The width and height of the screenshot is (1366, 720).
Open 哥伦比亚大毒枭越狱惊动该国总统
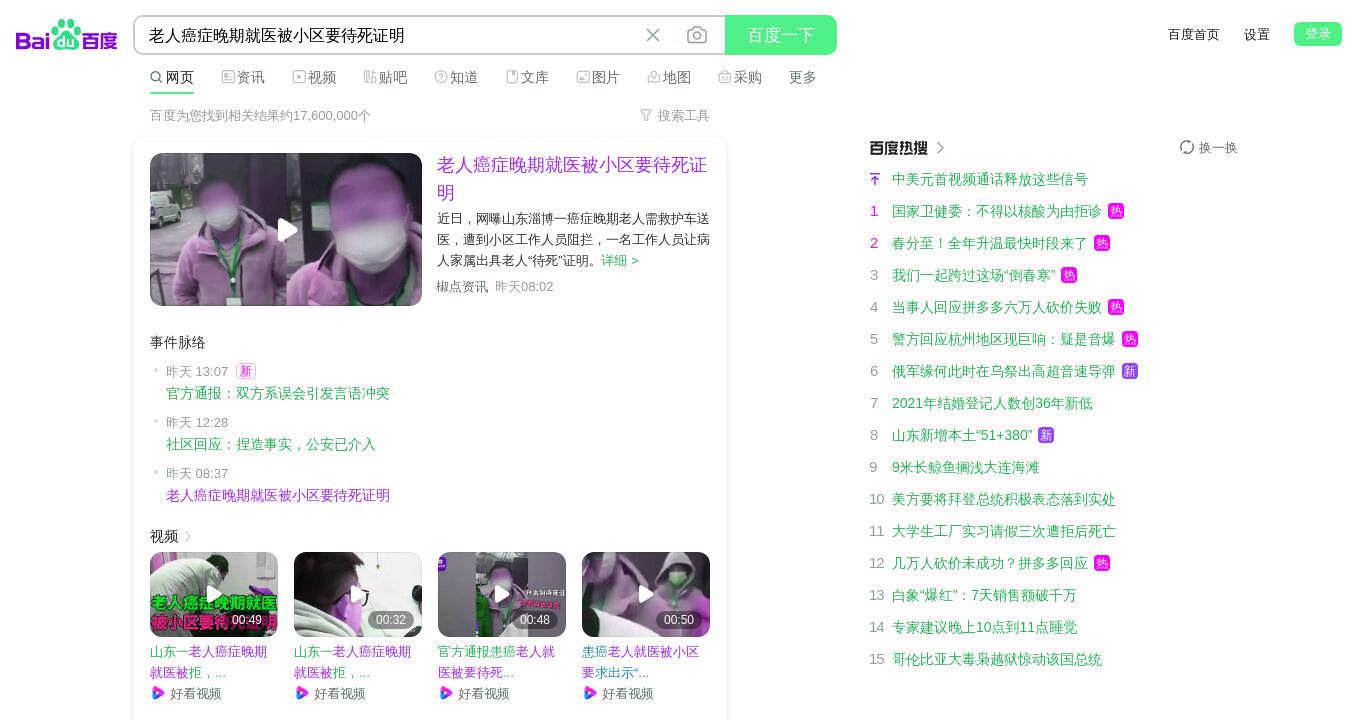coord(997,659)
